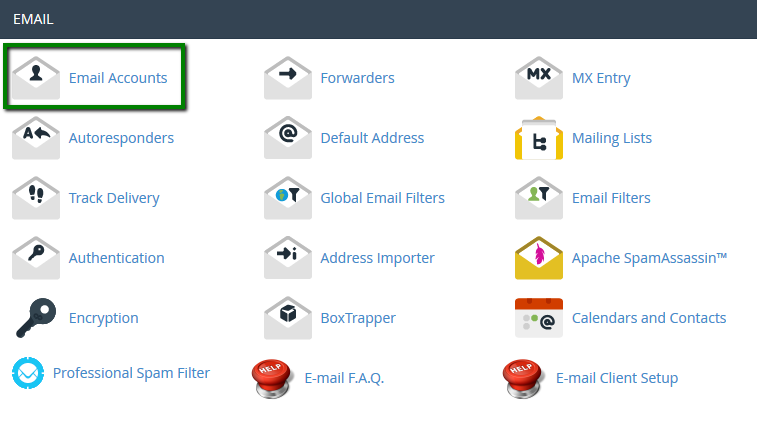Viewport: 757px width, 425px height.
Task: Click the Global Email Filters globe icon
Action: click(x=288, y=198)
